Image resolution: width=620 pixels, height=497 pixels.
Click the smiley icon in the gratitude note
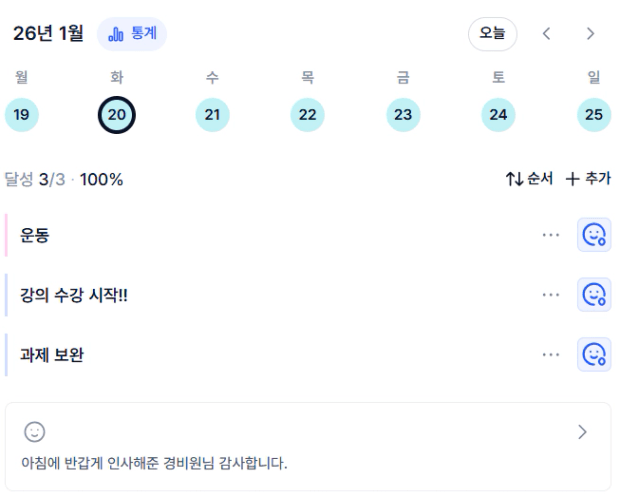[x=35, y=432]
